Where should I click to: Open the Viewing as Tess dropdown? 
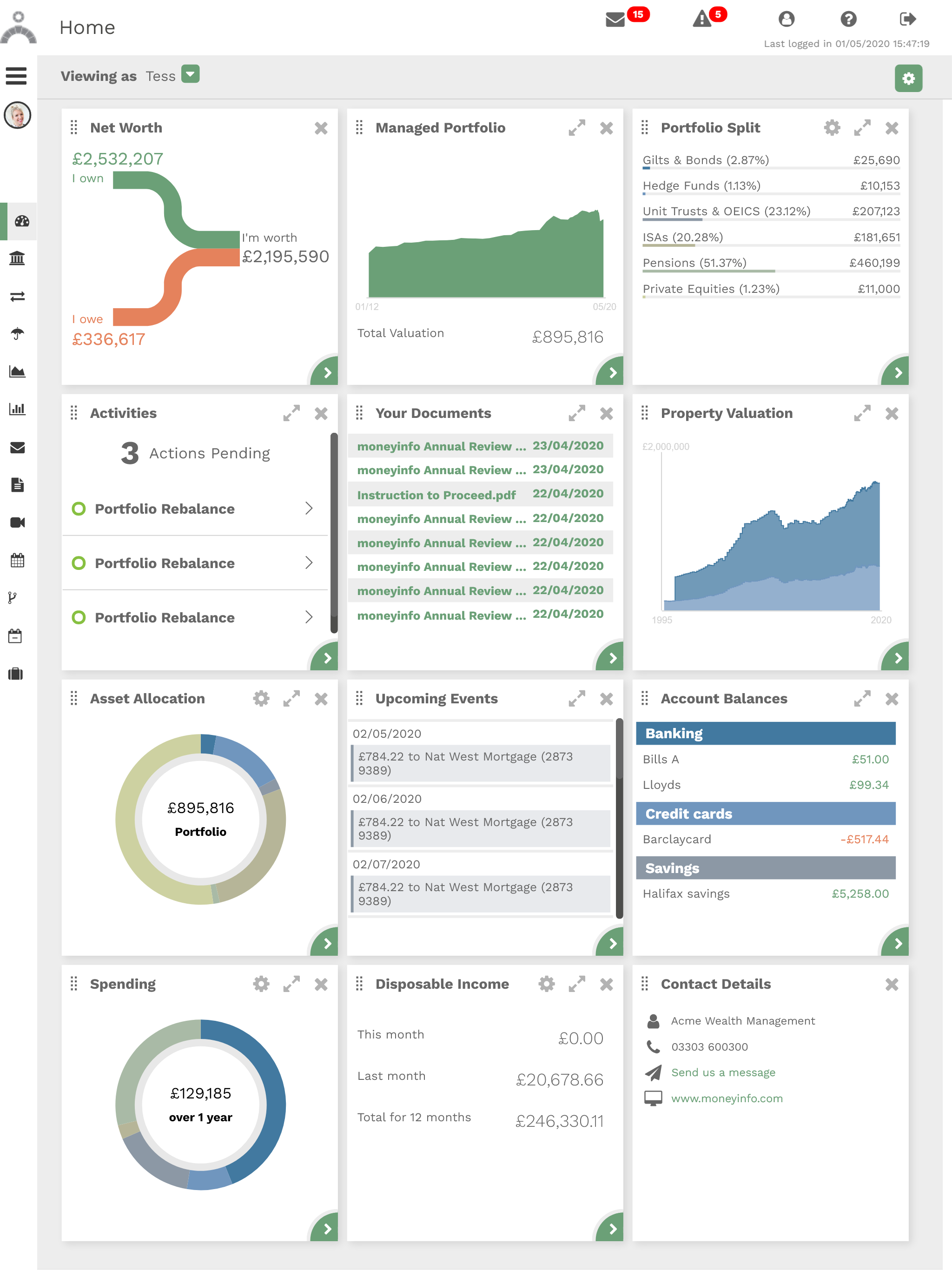190,74
